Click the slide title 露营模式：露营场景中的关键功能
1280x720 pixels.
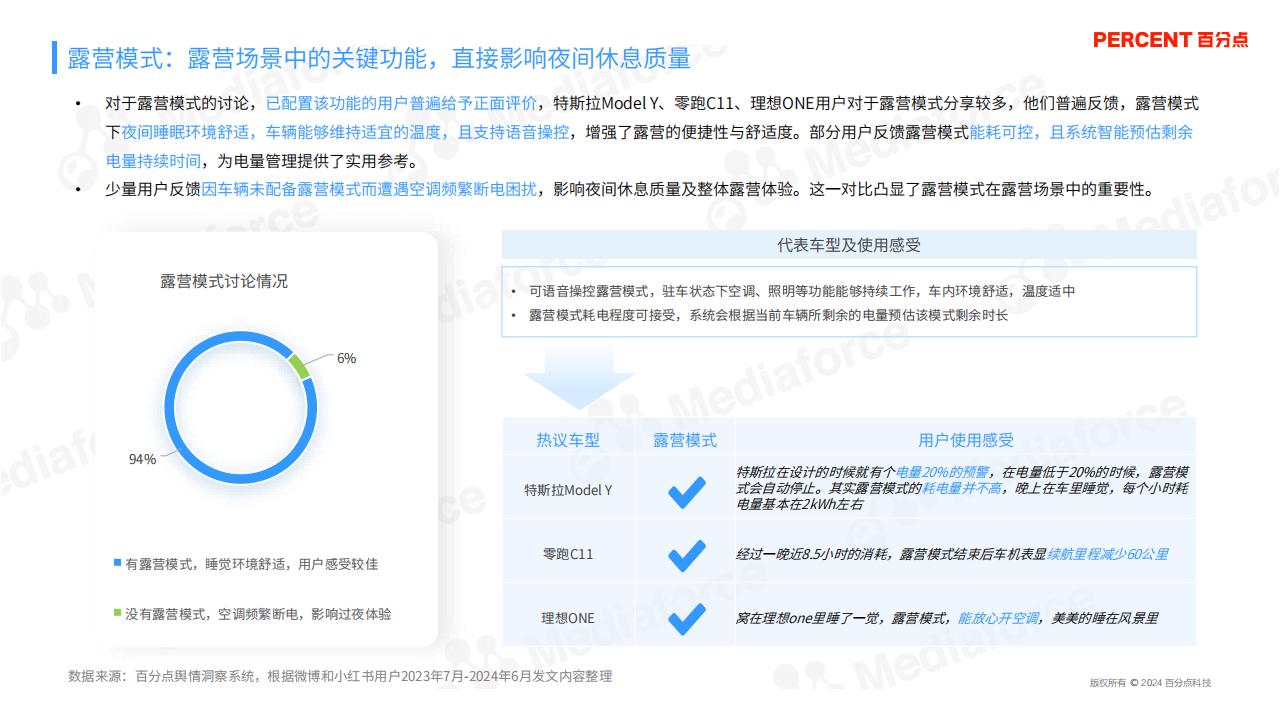tap(379, 58)
